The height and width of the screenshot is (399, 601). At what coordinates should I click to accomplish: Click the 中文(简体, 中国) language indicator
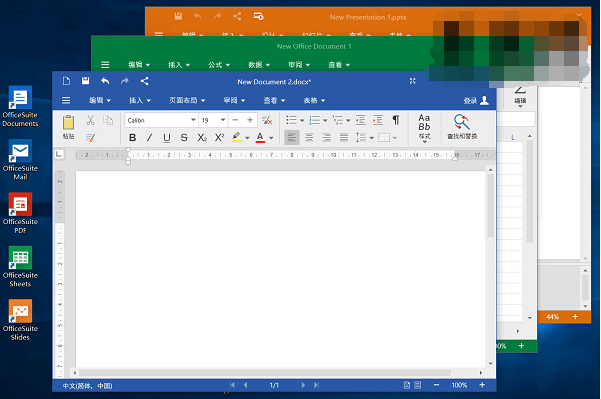87,386
